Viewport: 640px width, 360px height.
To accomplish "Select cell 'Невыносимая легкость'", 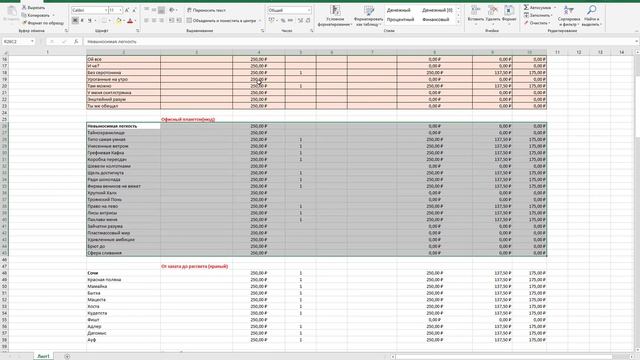I will (123, 126).
